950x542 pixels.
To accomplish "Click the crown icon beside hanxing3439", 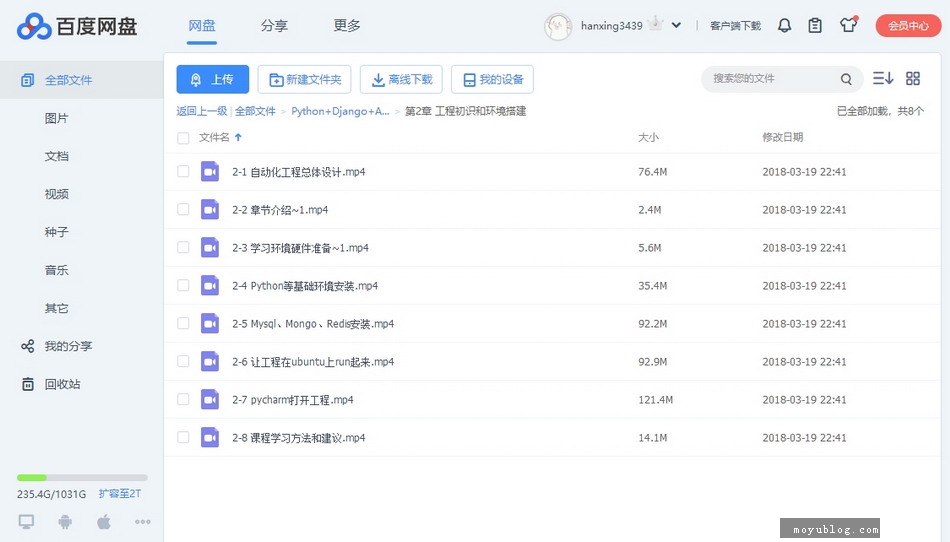I will tap(655, 24).
